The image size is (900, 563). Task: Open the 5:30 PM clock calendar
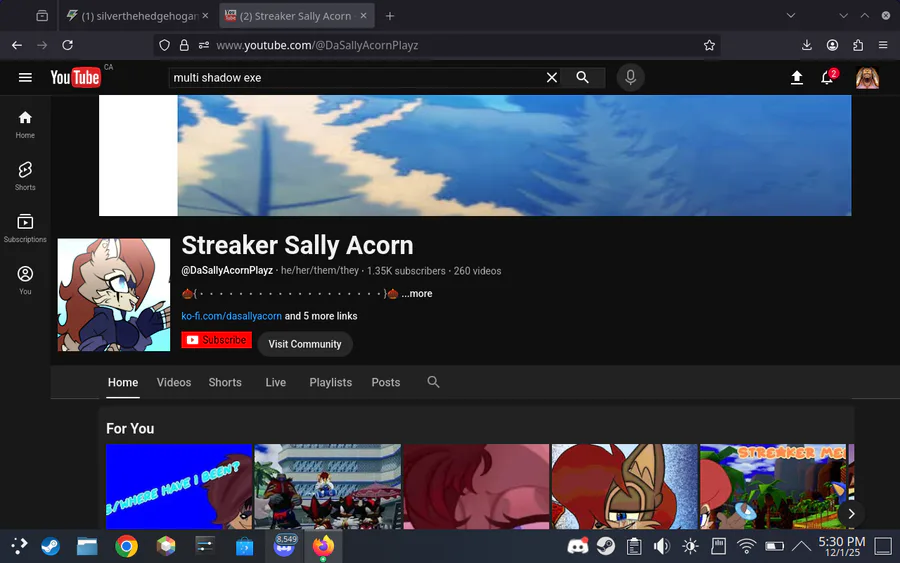coord(841,546)
